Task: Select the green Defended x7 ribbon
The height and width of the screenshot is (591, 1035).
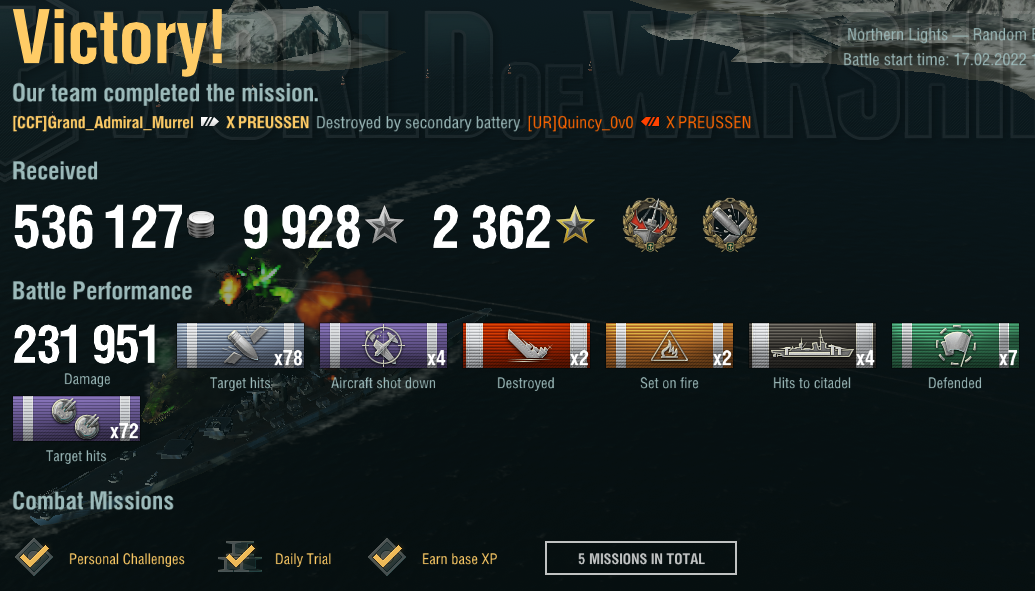Action: (x=955, y=345)
